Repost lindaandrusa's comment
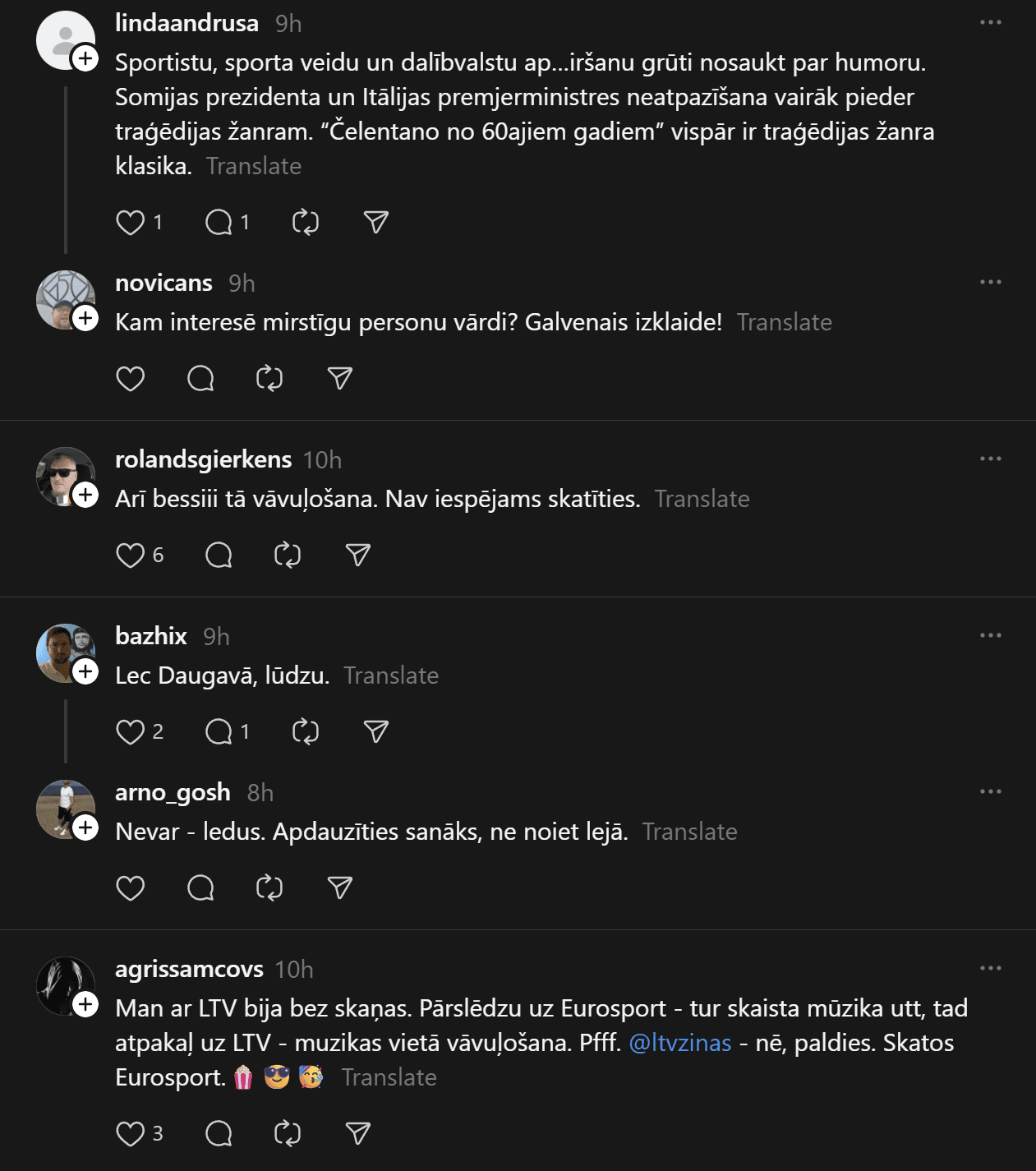The width and height of the screenshot is (1036, 1171). 306,223
